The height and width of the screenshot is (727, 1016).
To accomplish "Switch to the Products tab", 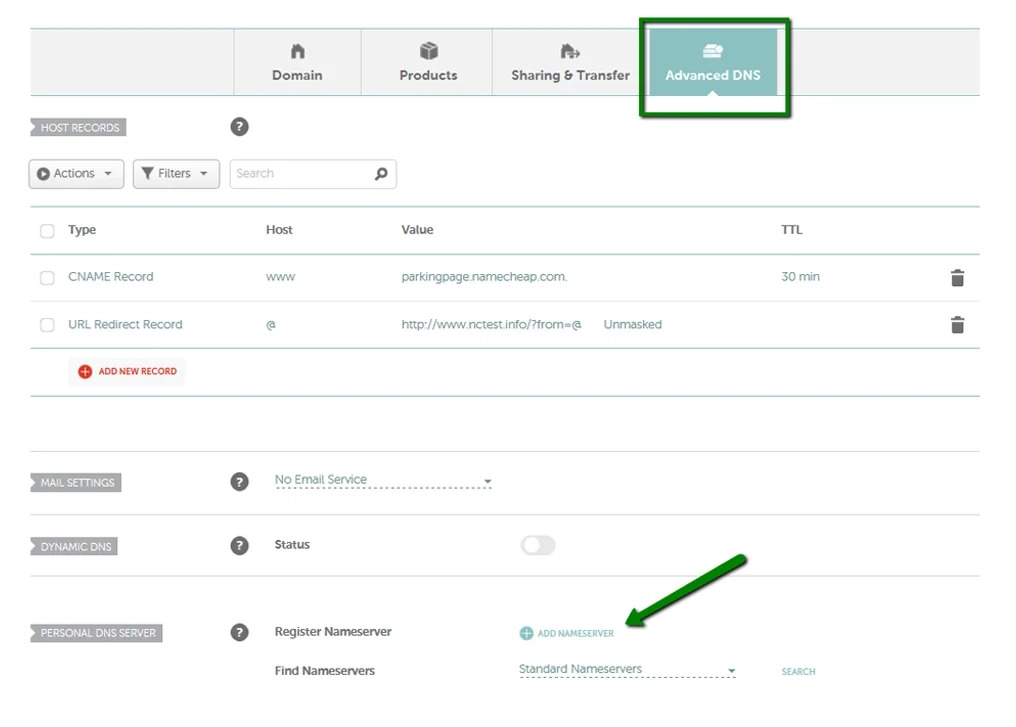I will coord(427,62).
